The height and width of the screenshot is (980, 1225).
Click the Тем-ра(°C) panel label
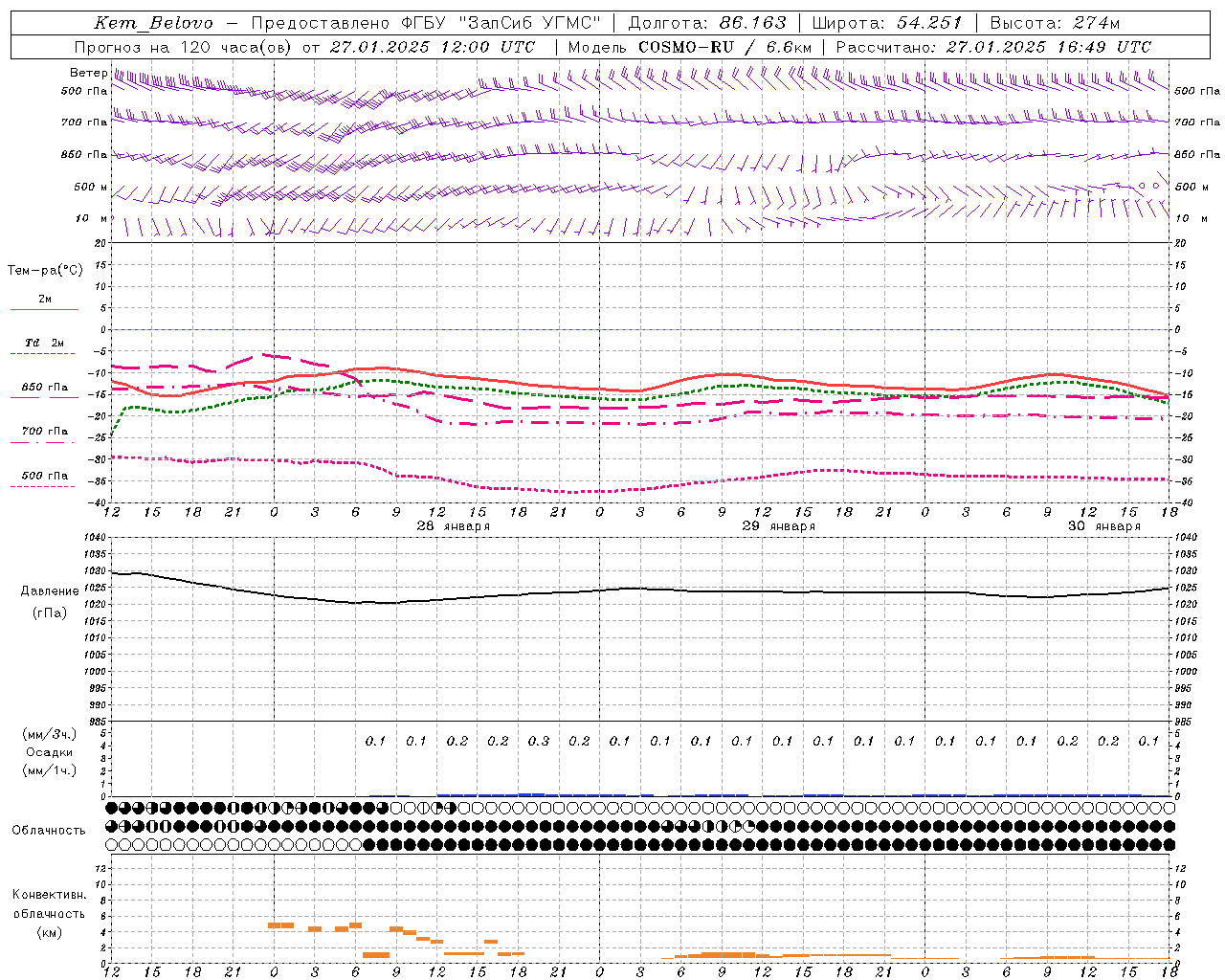point(45,271)
